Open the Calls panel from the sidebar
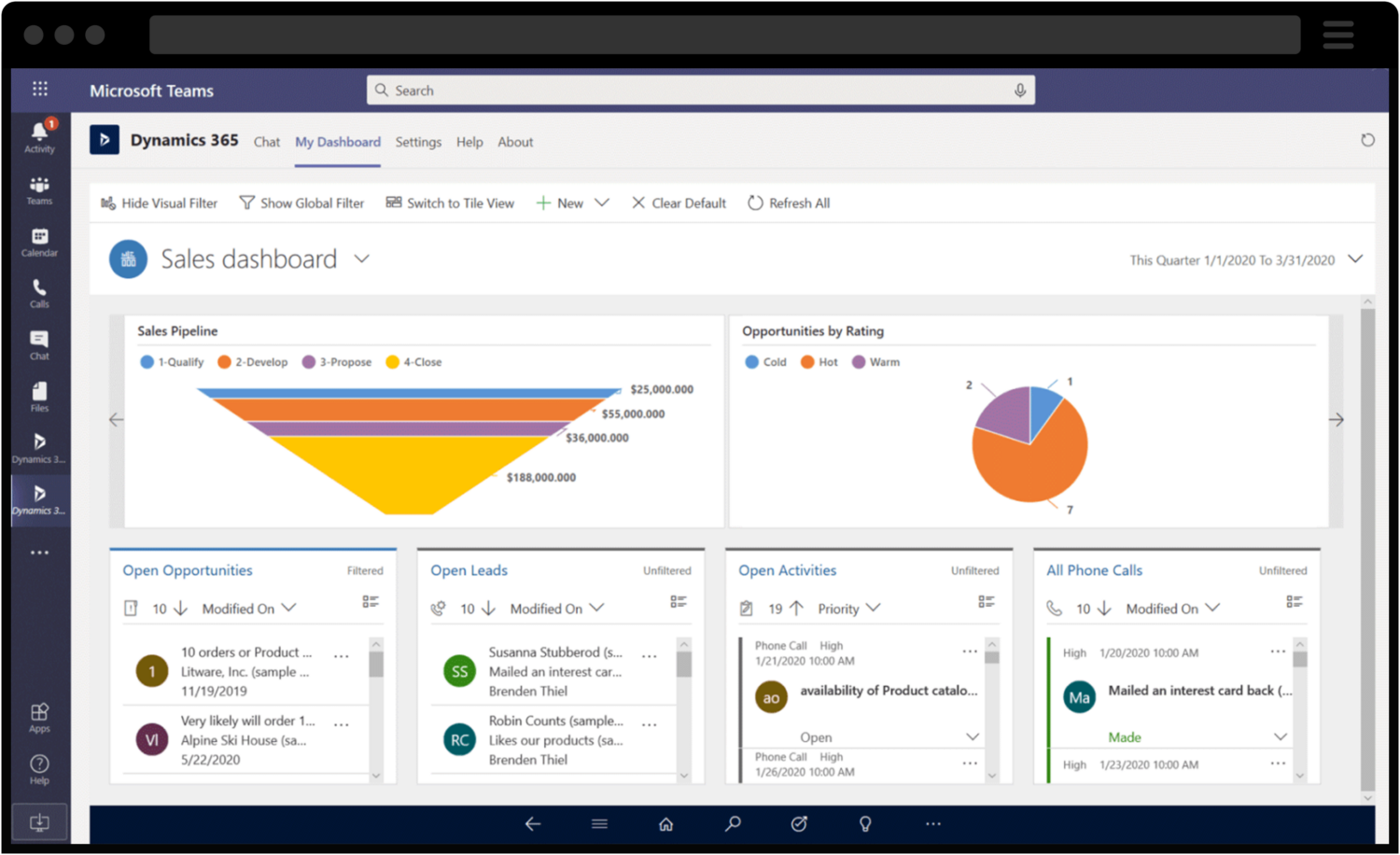Viewport: 1400px width, 855px height. pos(39,292)
